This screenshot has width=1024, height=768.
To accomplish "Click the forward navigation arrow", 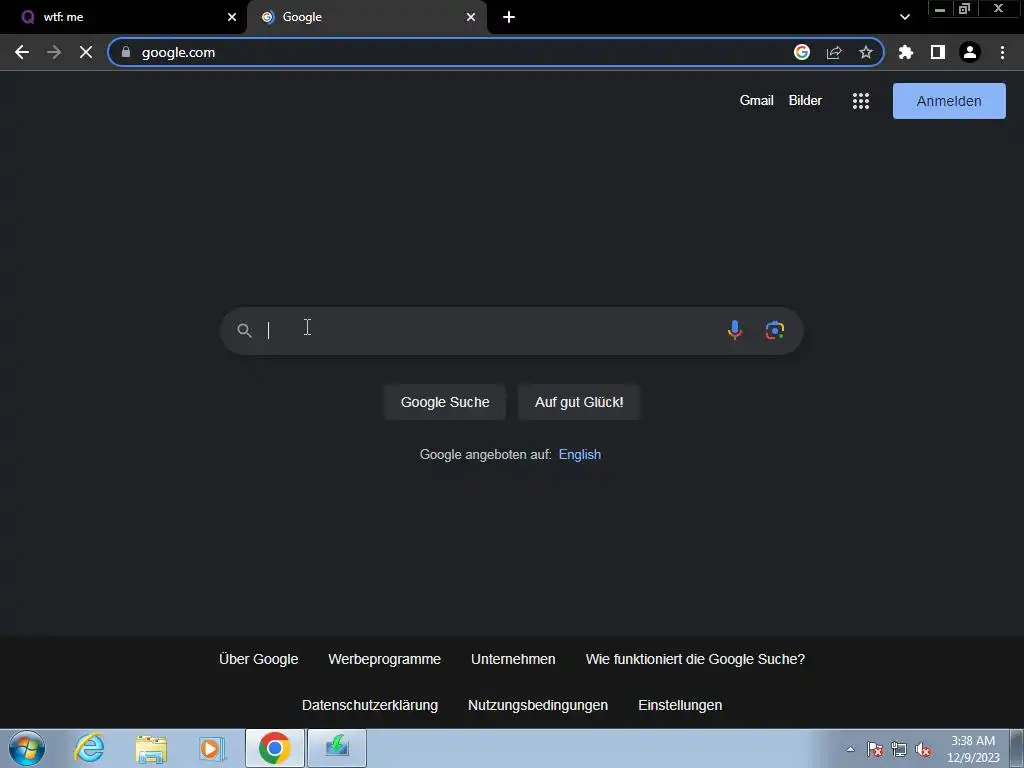I will [54, 52].
